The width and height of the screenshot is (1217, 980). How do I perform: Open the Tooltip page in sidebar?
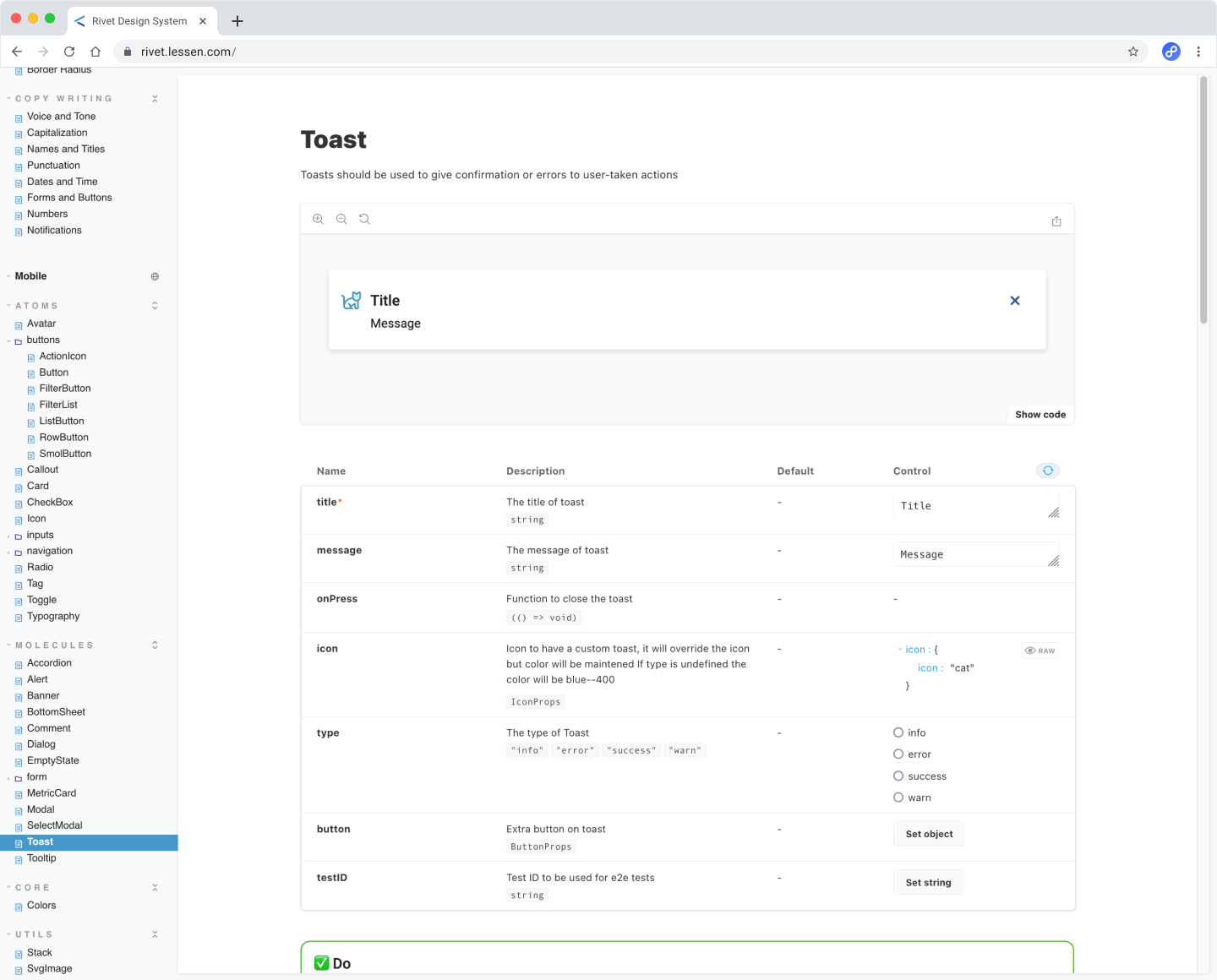click(41, 858)
